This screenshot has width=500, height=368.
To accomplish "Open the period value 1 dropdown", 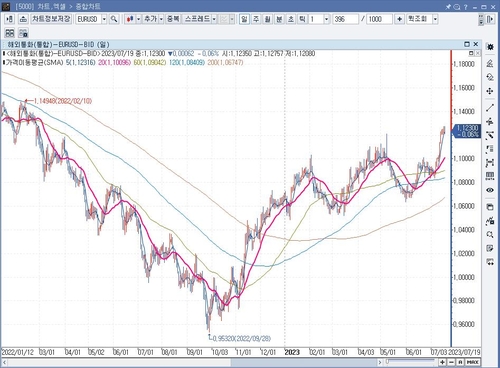I will coord(326,19).
